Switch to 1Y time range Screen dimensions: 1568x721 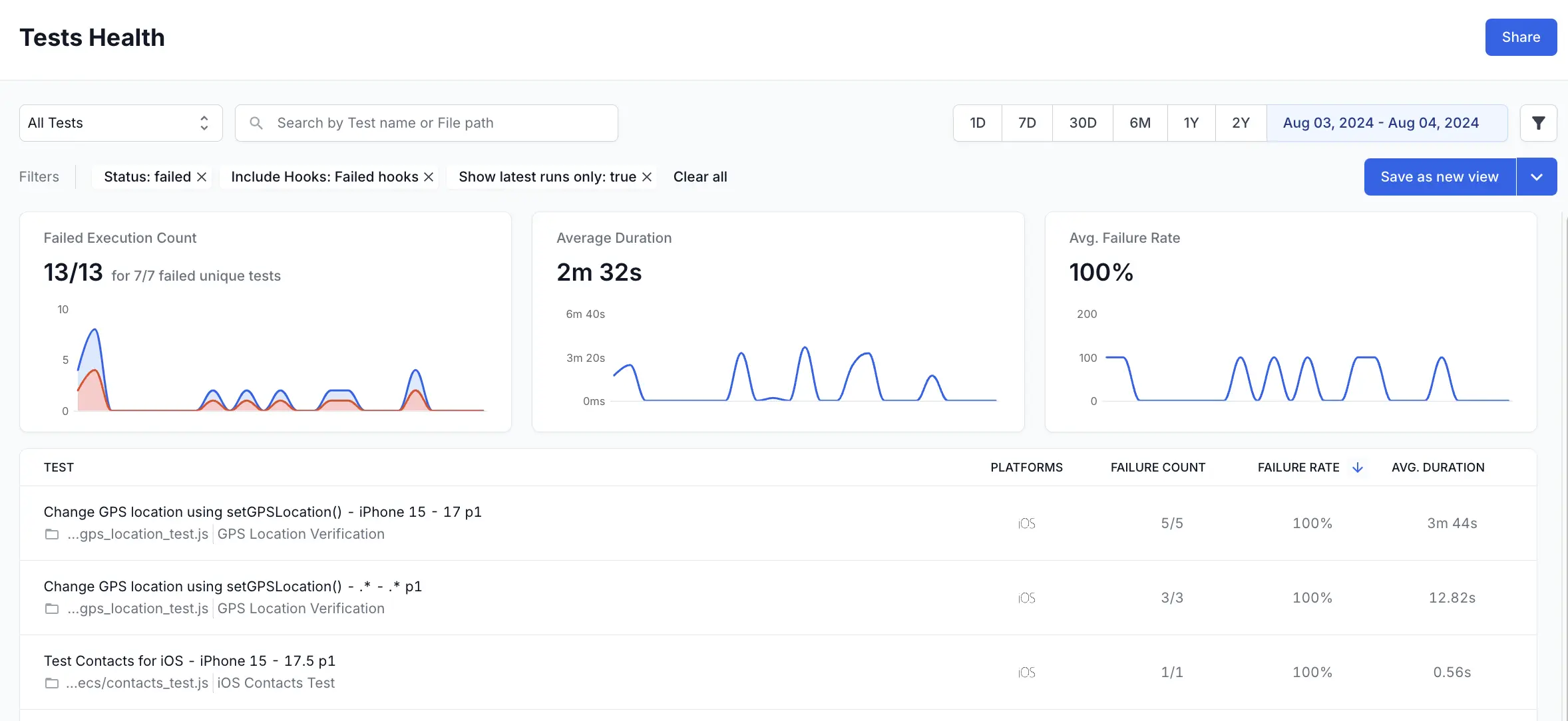pyautogui.click(x=1191, y=123)
